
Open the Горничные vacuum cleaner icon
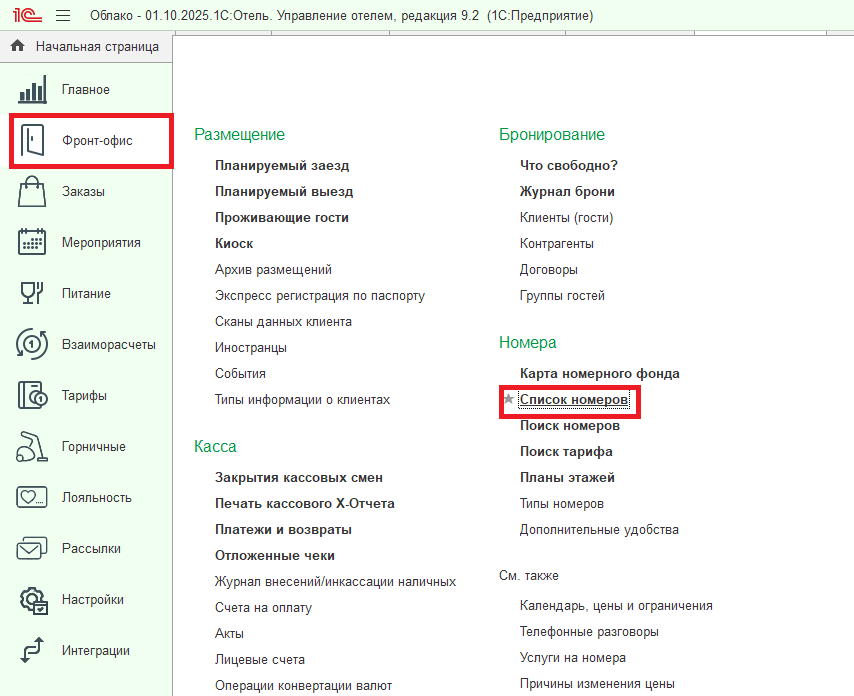point(32,446)
